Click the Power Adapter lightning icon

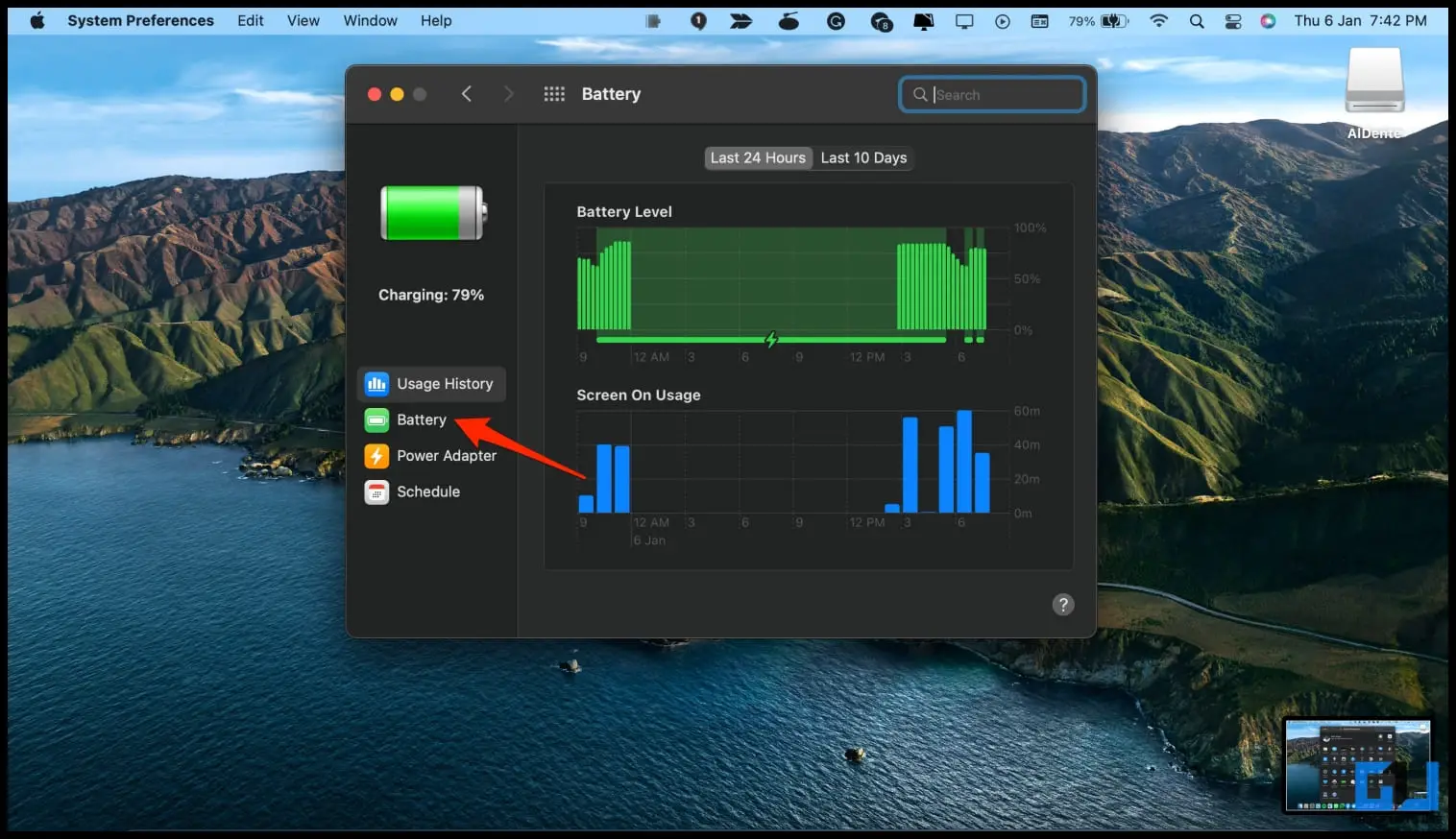click(x=376, y=456)
